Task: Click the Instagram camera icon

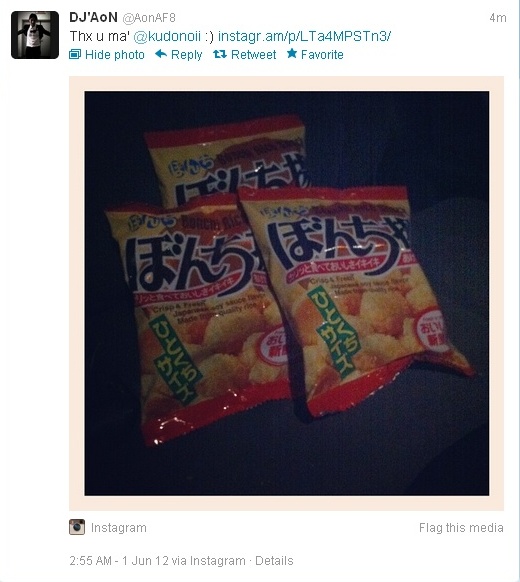Action: tap(77, 527)
